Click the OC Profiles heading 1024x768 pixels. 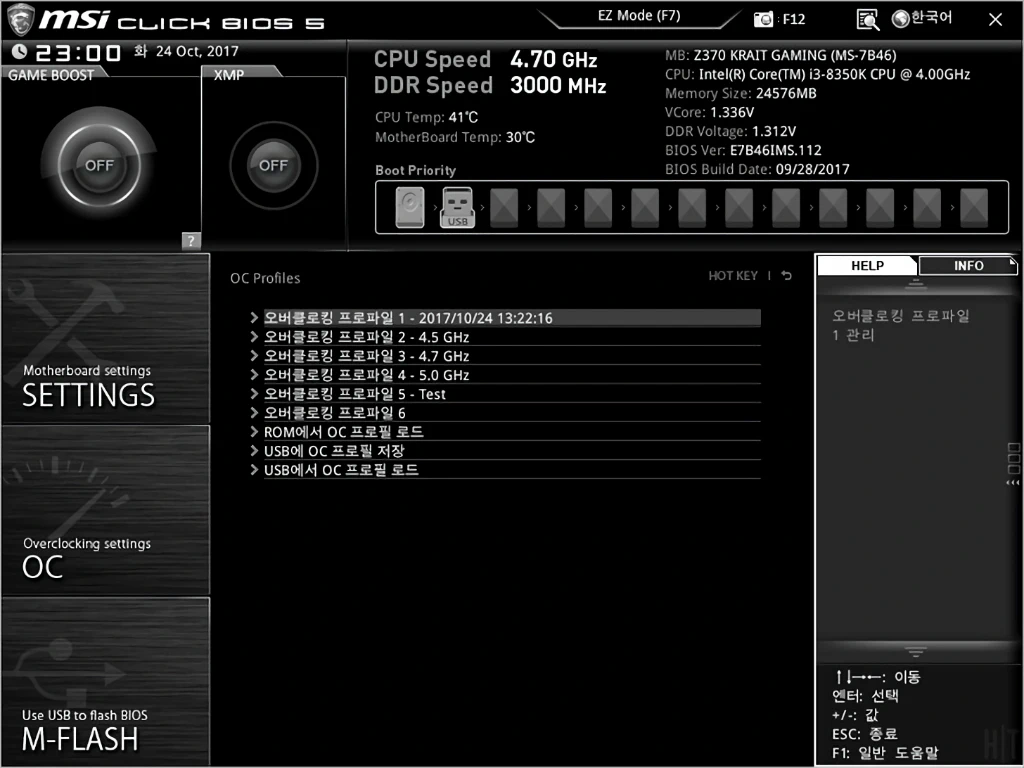coord(265,278)
